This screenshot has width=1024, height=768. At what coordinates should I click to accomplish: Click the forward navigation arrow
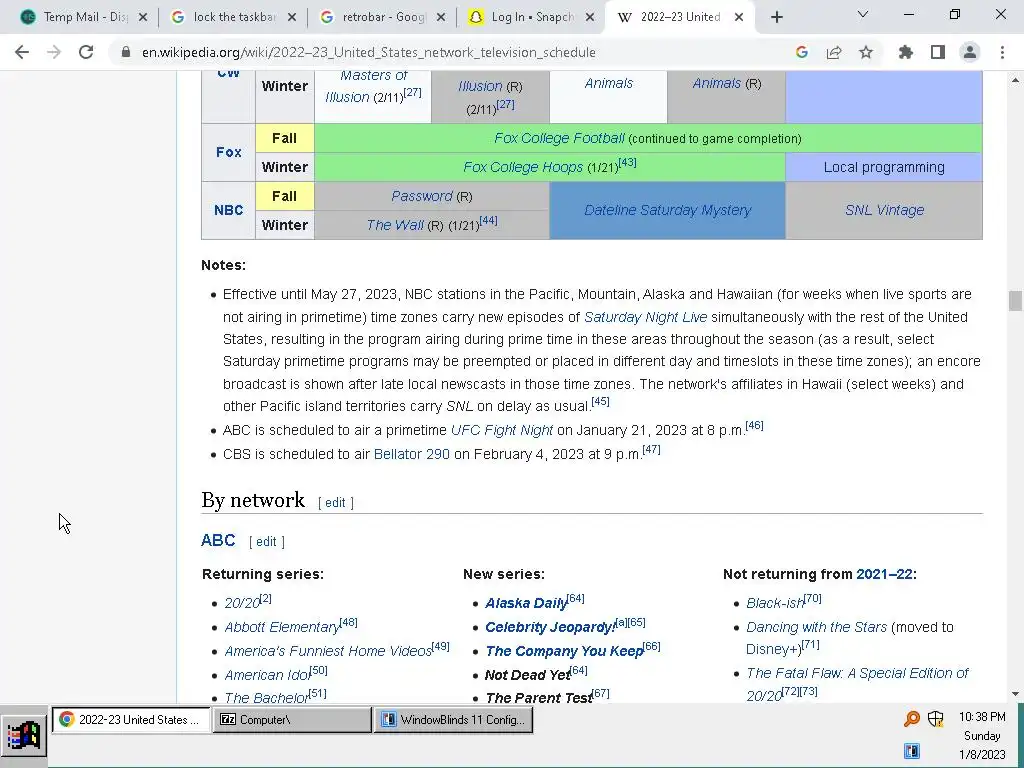point(54,52)
